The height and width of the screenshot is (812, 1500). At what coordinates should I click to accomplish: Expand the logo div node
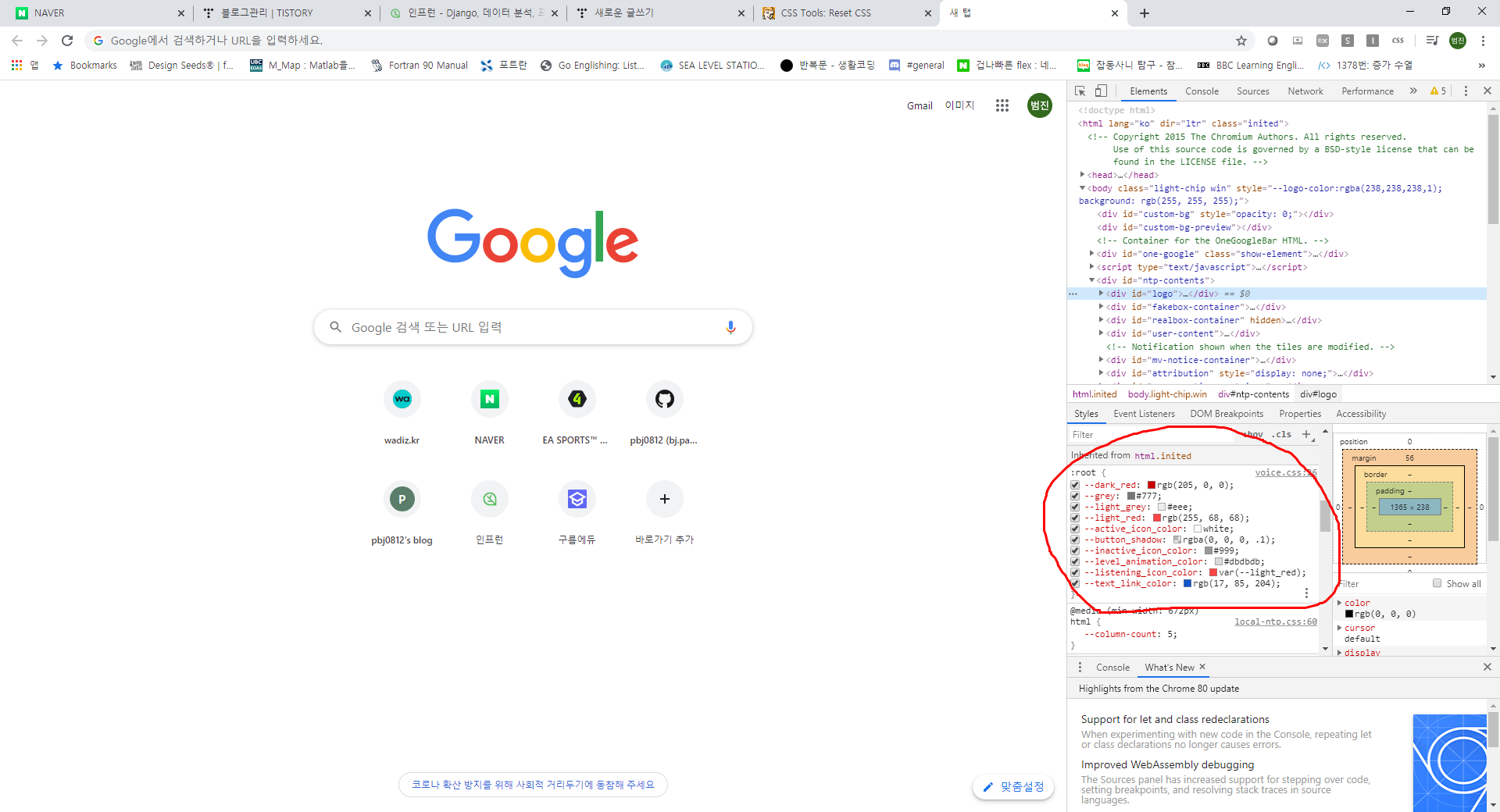[1101, 294]
